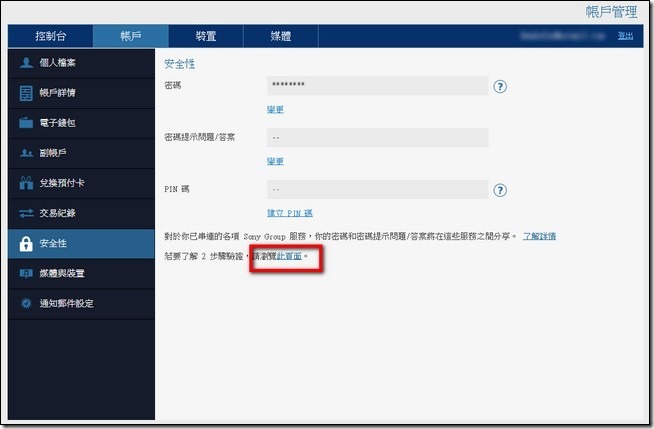Click the 媒體與裝置 monitor icon
Image resolution: width=654 pixels, height=429 pixels.
pos(26,273)
